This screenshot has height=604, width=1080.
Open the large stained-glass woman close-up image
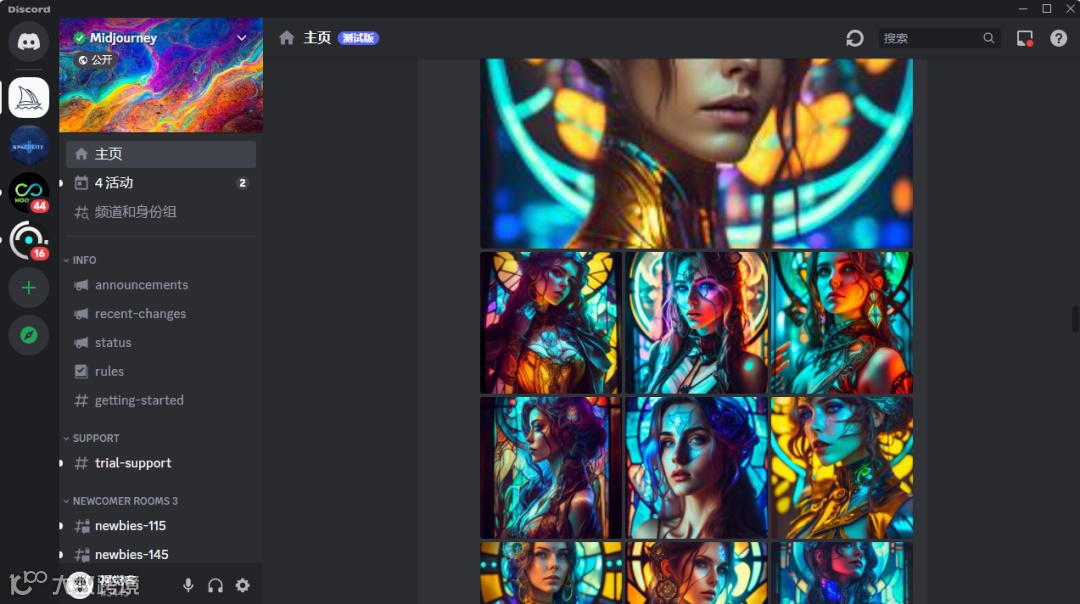coord(696,153)
